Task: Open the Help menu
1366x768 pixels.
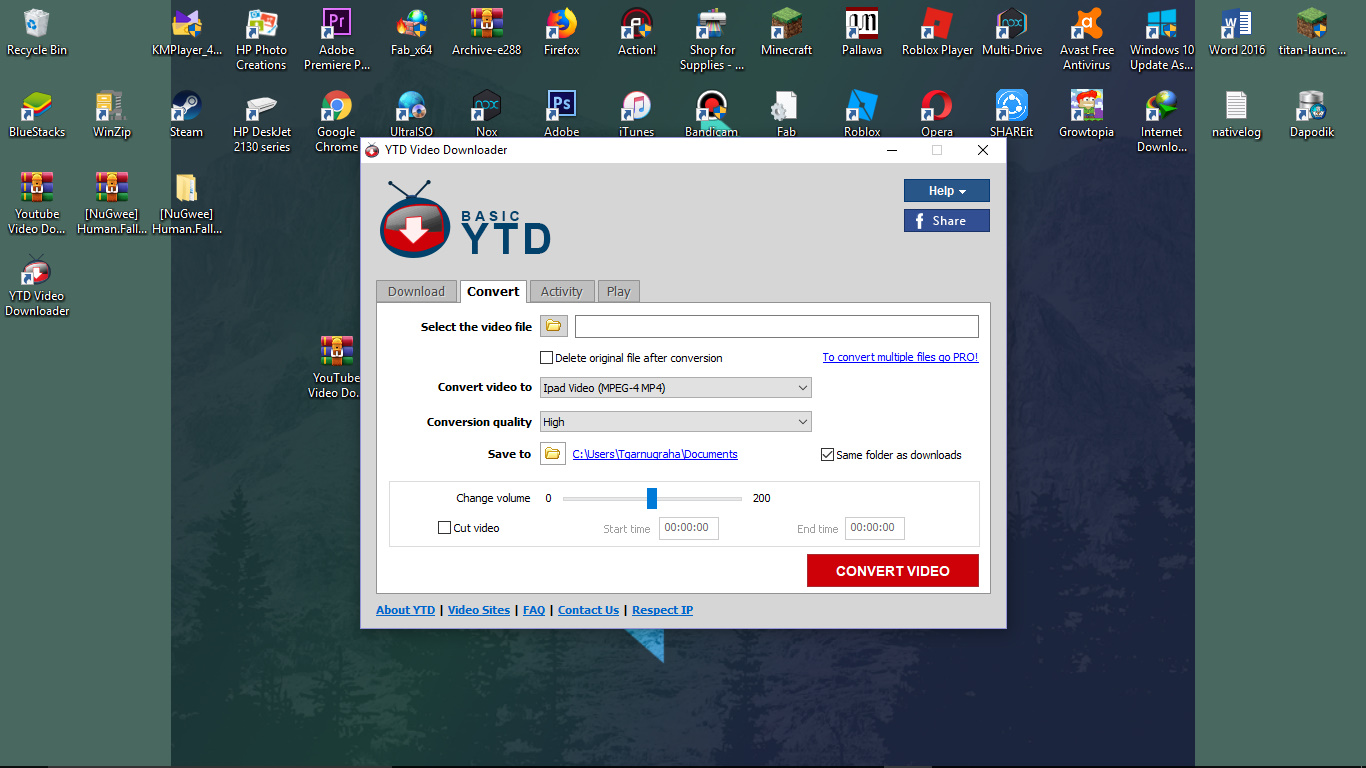Action: (x=946, y=190)
